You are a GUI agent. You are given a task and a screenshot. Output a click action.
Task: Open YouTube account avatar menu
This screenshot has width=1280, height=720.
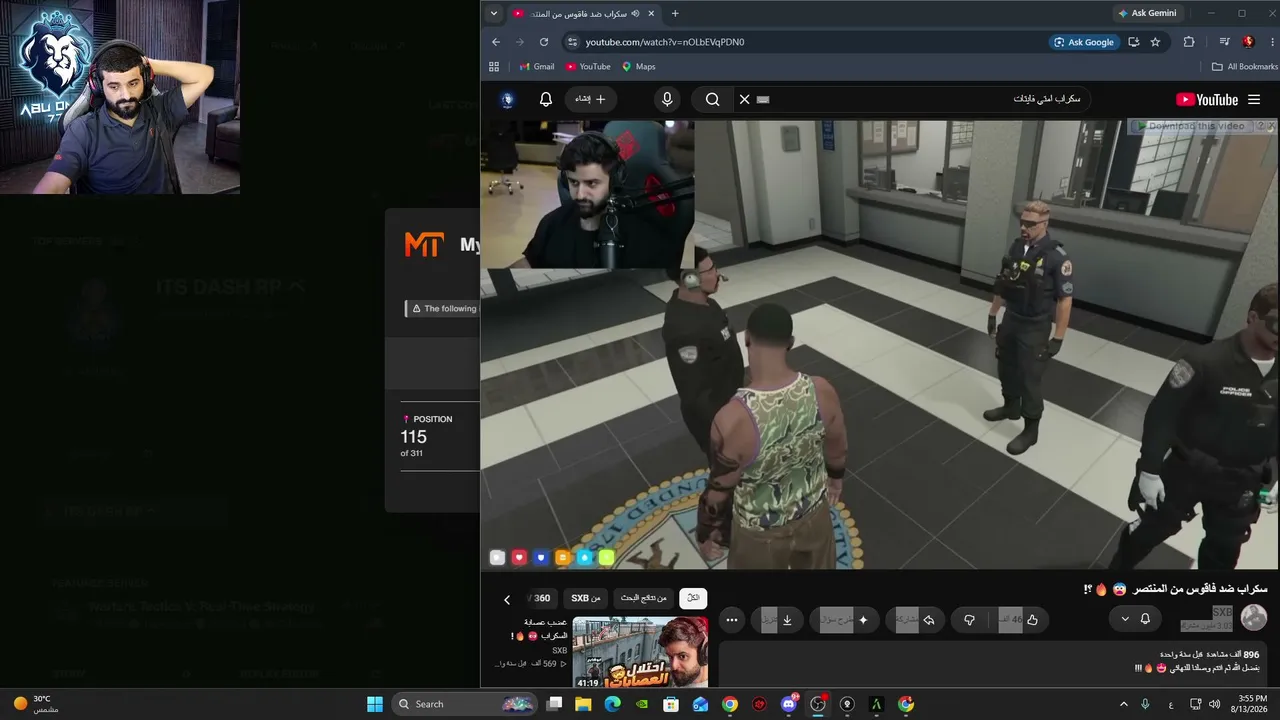508,99
